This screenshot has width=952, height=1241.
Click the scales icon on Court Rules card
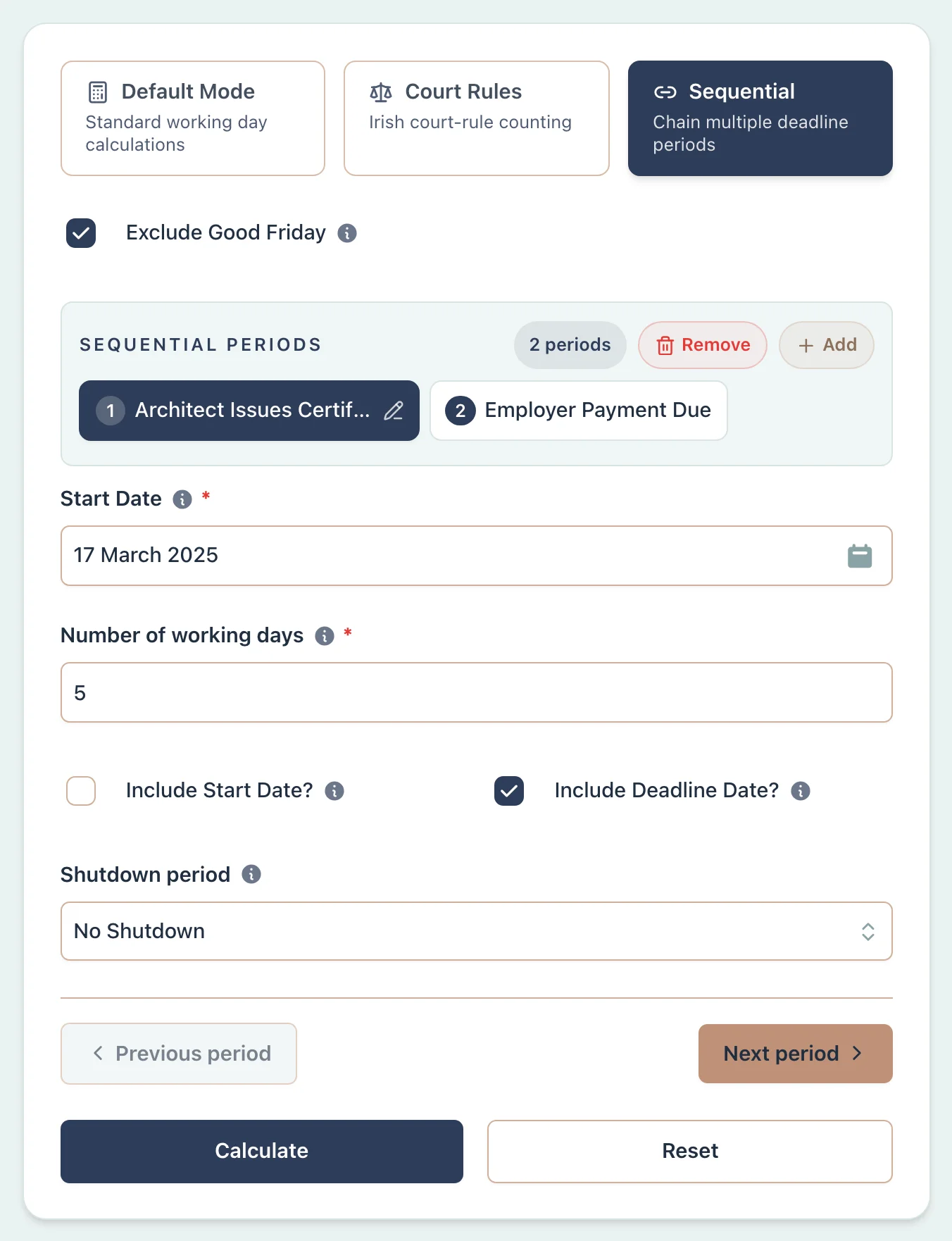pos(380,92)
